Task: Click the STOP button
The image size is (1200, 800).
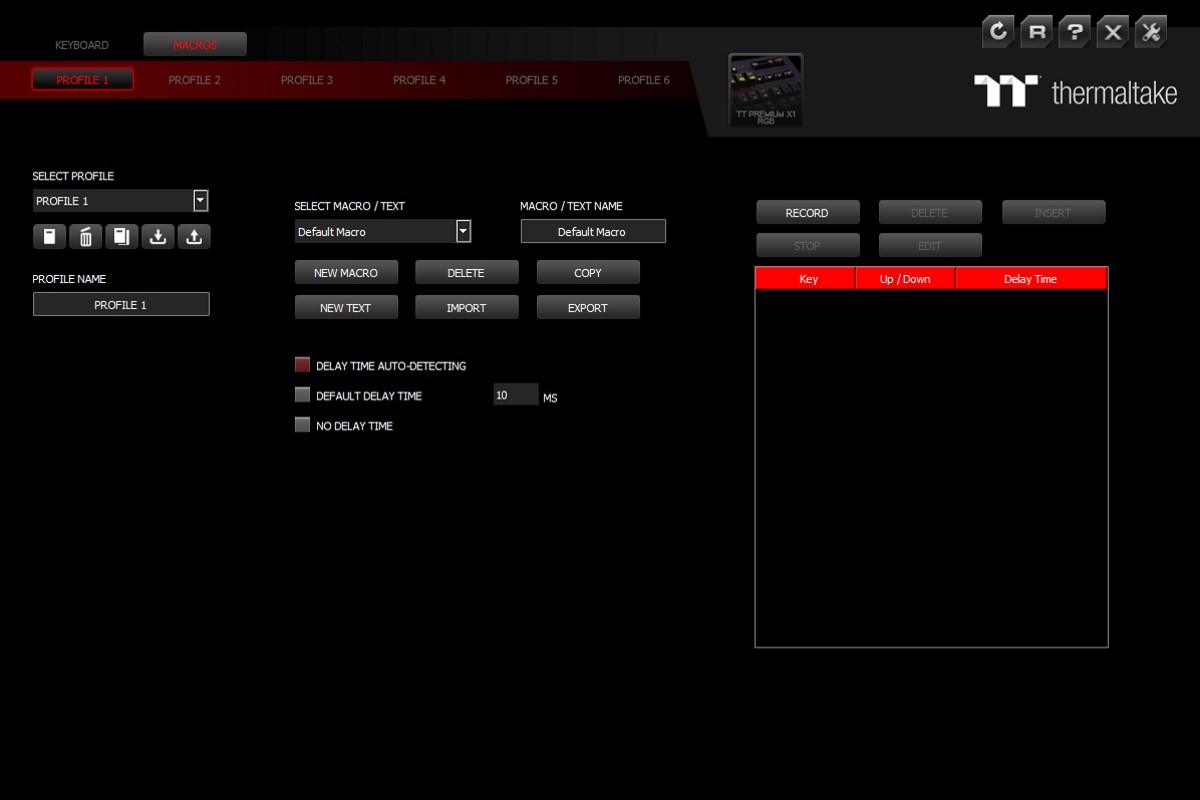Action: click(807, 246)
